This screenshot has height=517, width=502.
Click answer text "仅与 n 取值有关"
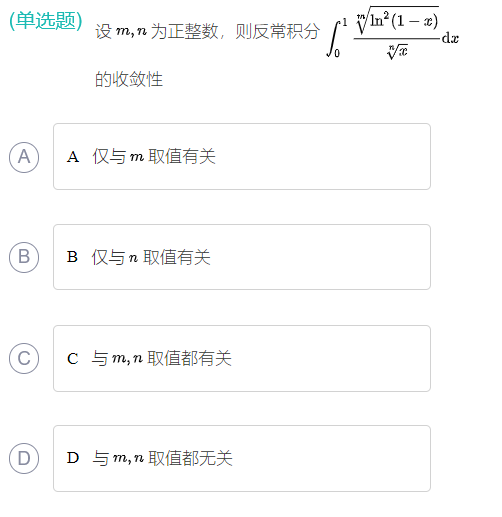[x=151, y=257]
